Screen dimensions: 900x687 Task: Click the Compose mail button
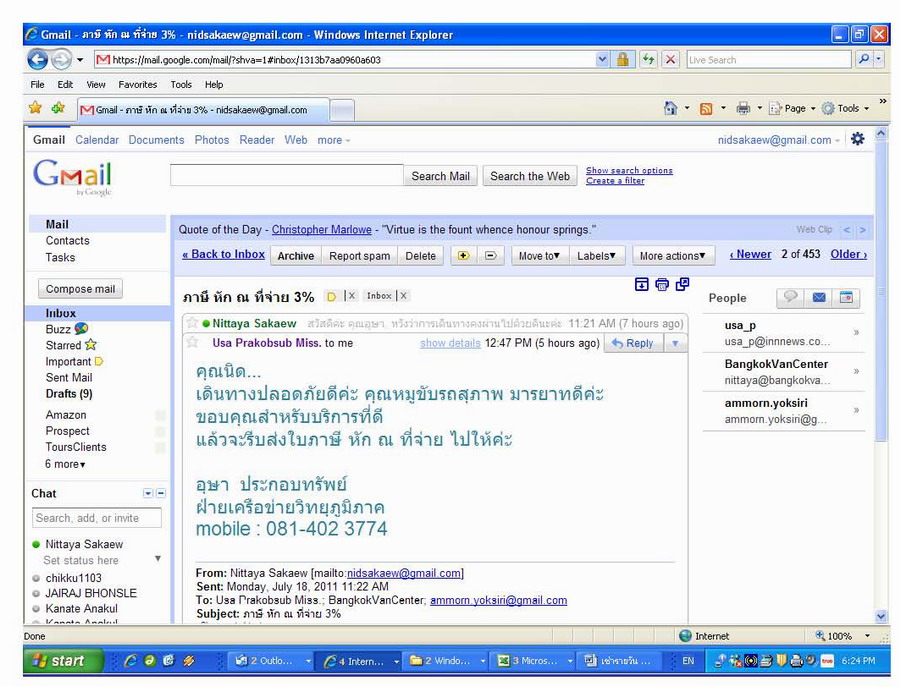81,289
